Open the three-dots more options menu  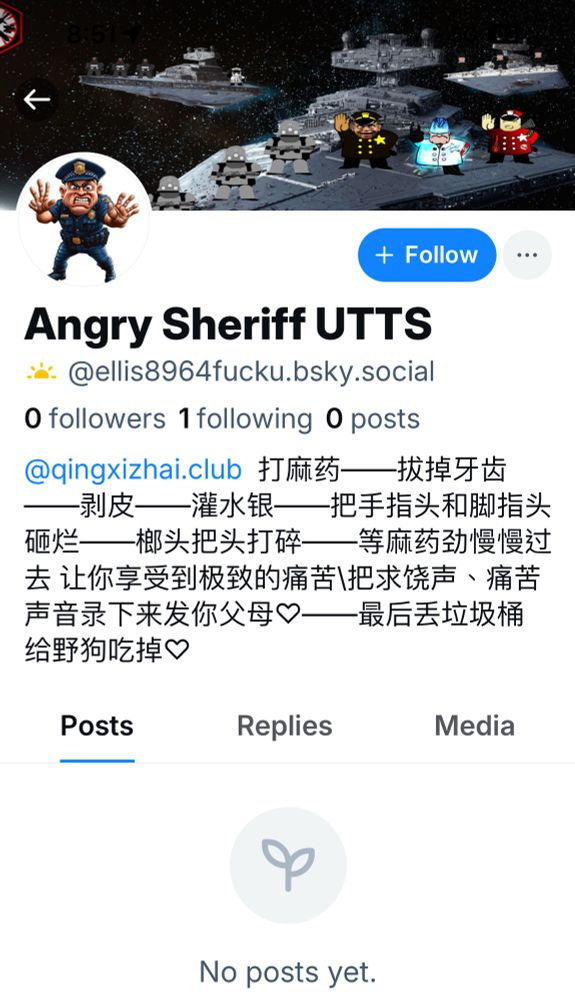527,255
